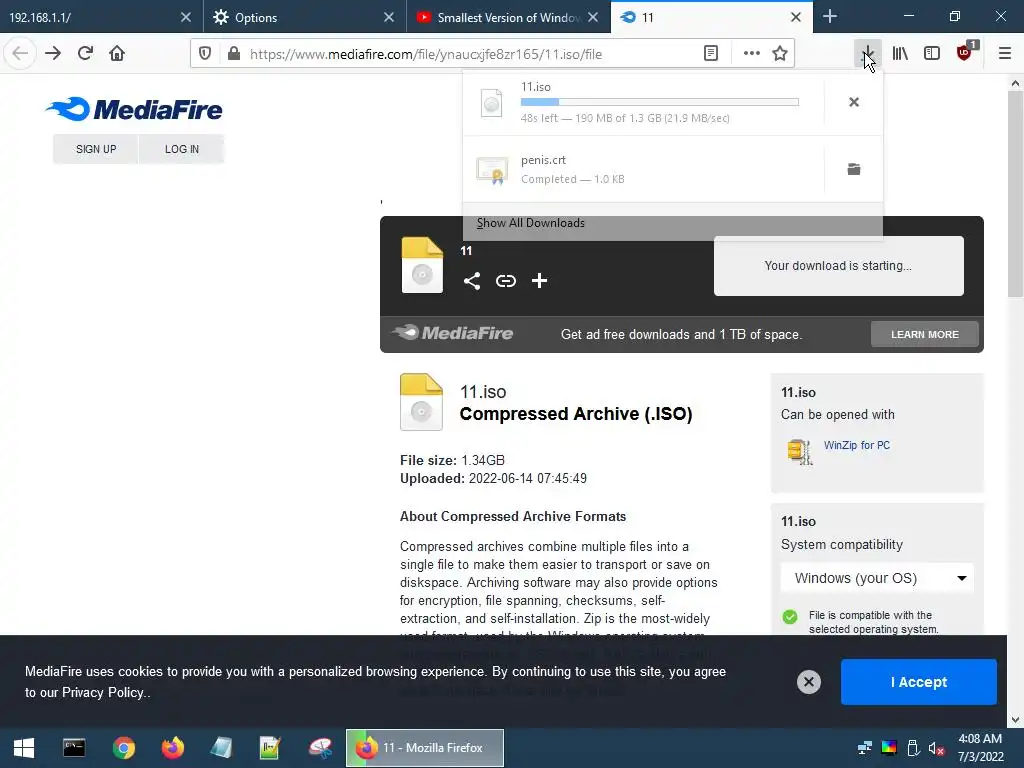Viewport: 1024px width, 768px height.
Task: Open Command Prompt from the taskbar
Action: click(x=74, y=748)
